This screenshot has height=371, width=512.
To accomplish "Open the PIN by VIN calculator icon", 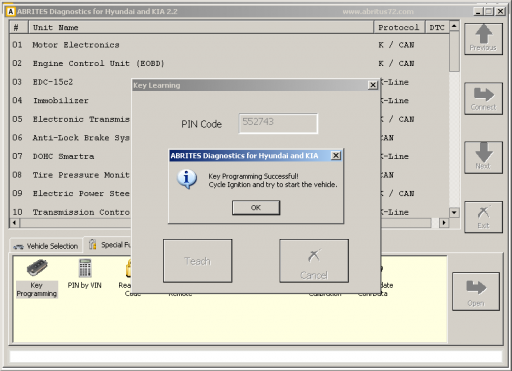I will [85, 273].
